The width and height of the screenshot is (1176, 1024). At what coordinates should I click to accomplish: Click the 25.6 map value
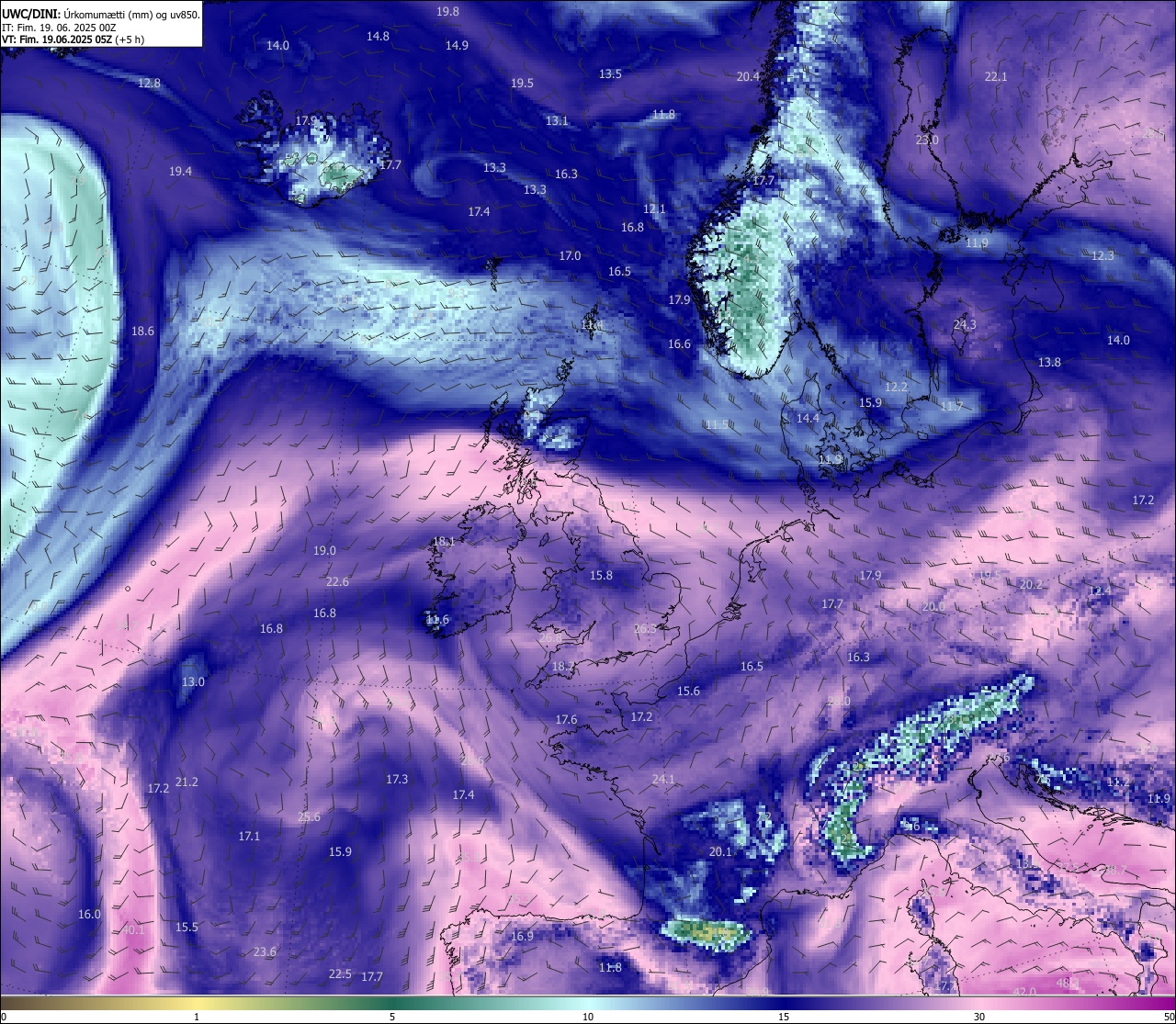[309, 816]
